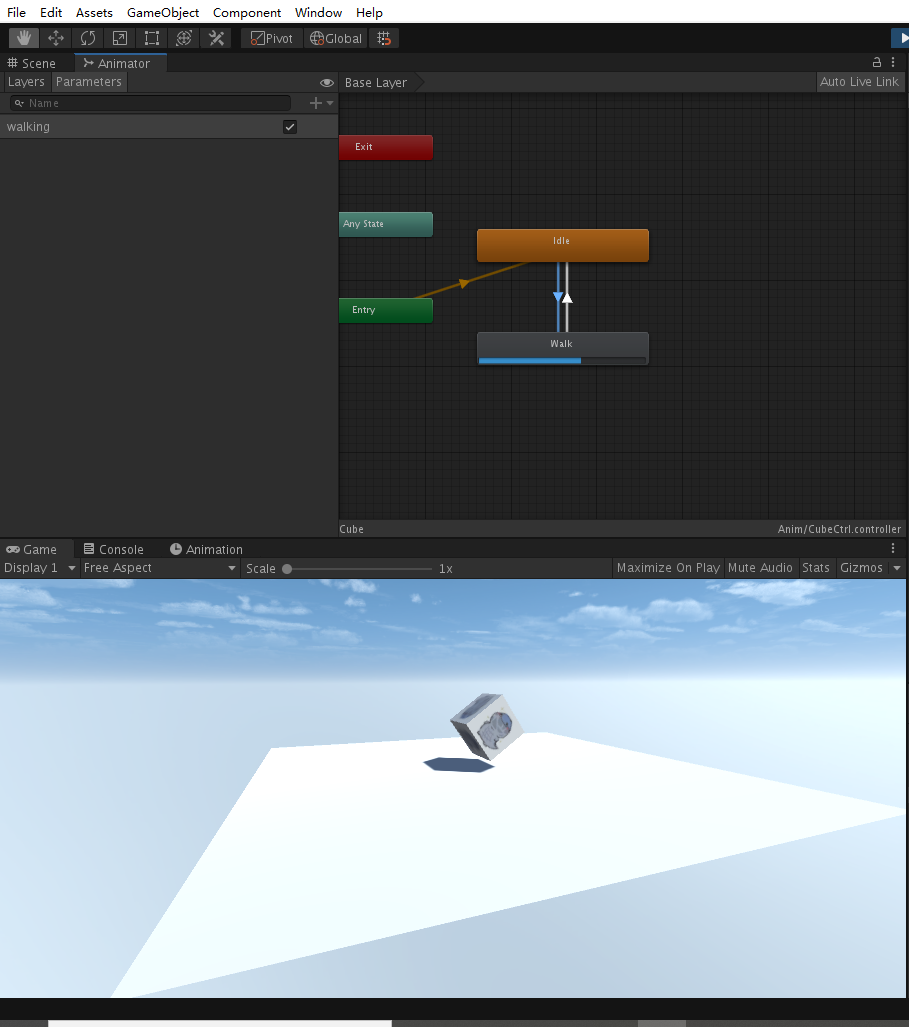Open the custom editor tools
Image resolution: width=909 pixels, height=1027 pixels.
(216, 39)
